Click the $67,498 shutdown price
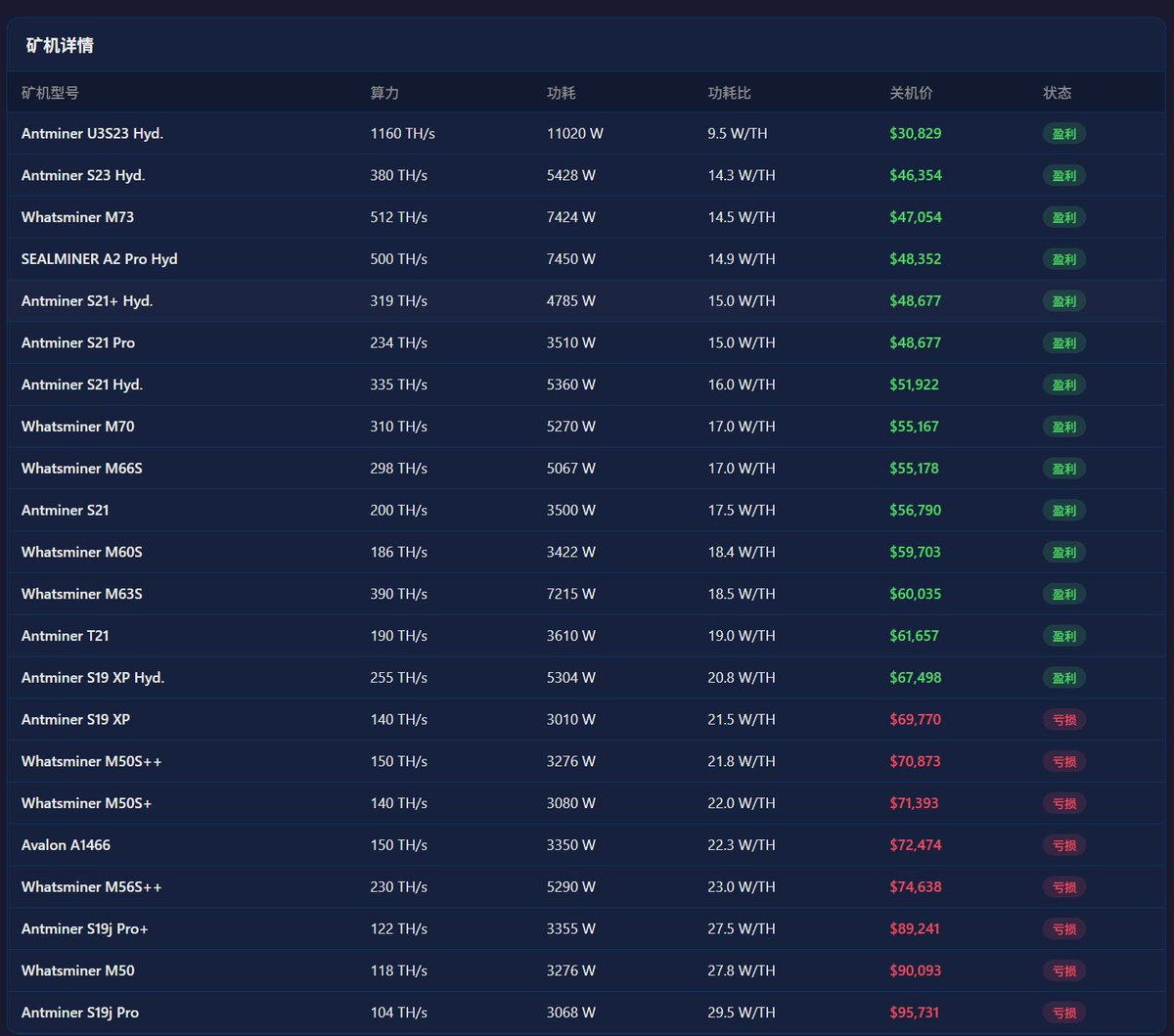This screenshot has height=1036, width=1174. 916,678
